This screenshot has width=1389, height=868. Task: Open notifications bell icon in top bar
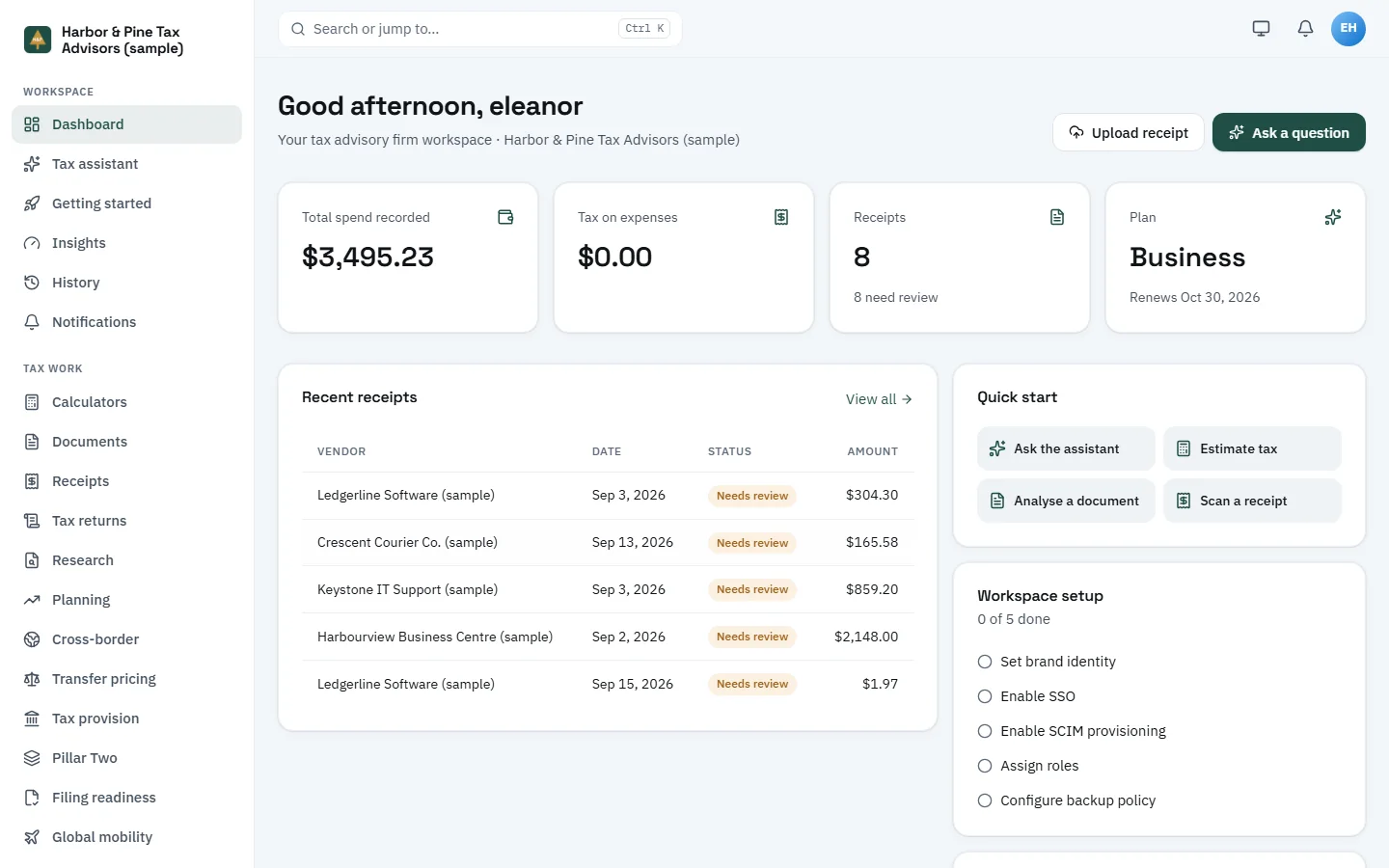click(1305, 29)
